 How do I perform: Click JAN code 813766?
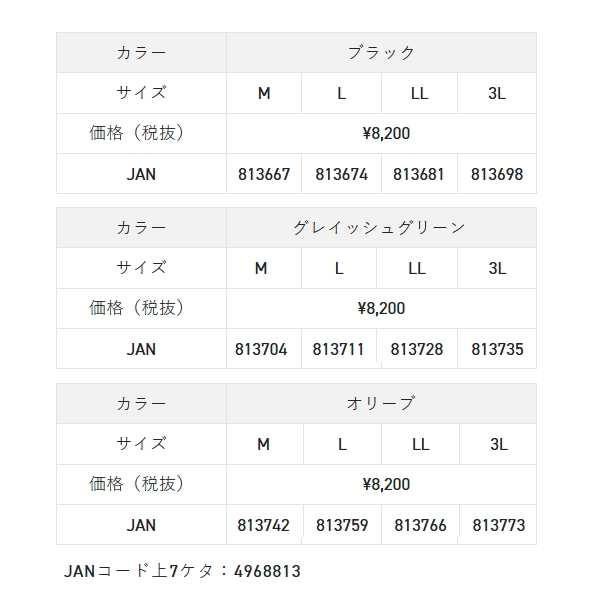pos(419,525)
